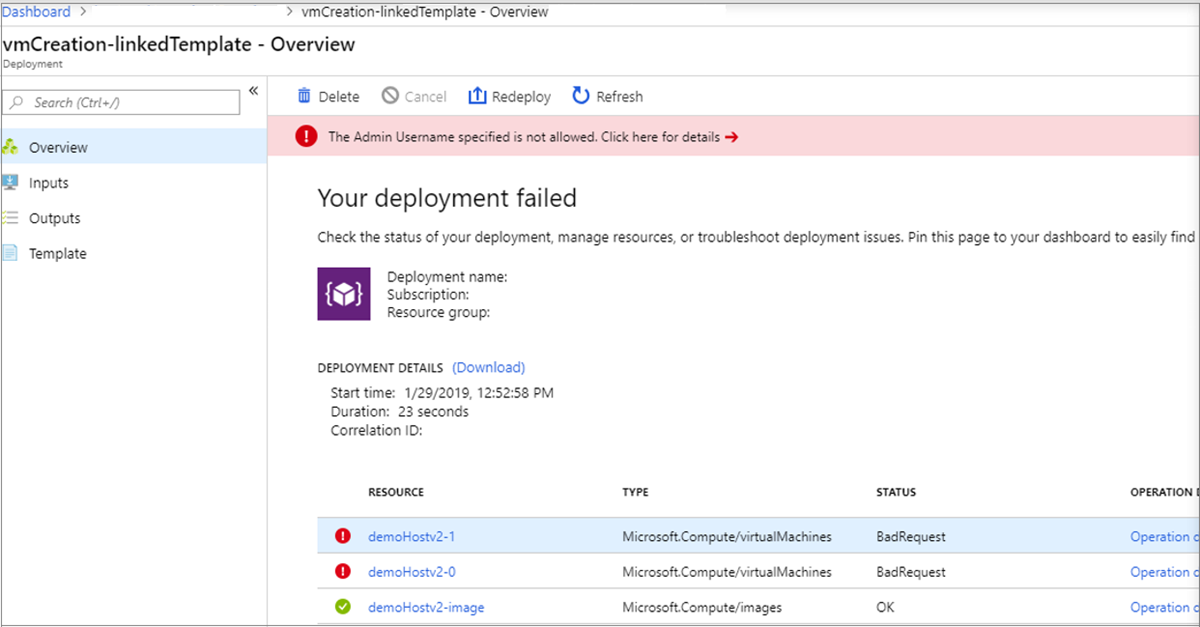
Task: Click the Subscription label
Action: [428, 295]
